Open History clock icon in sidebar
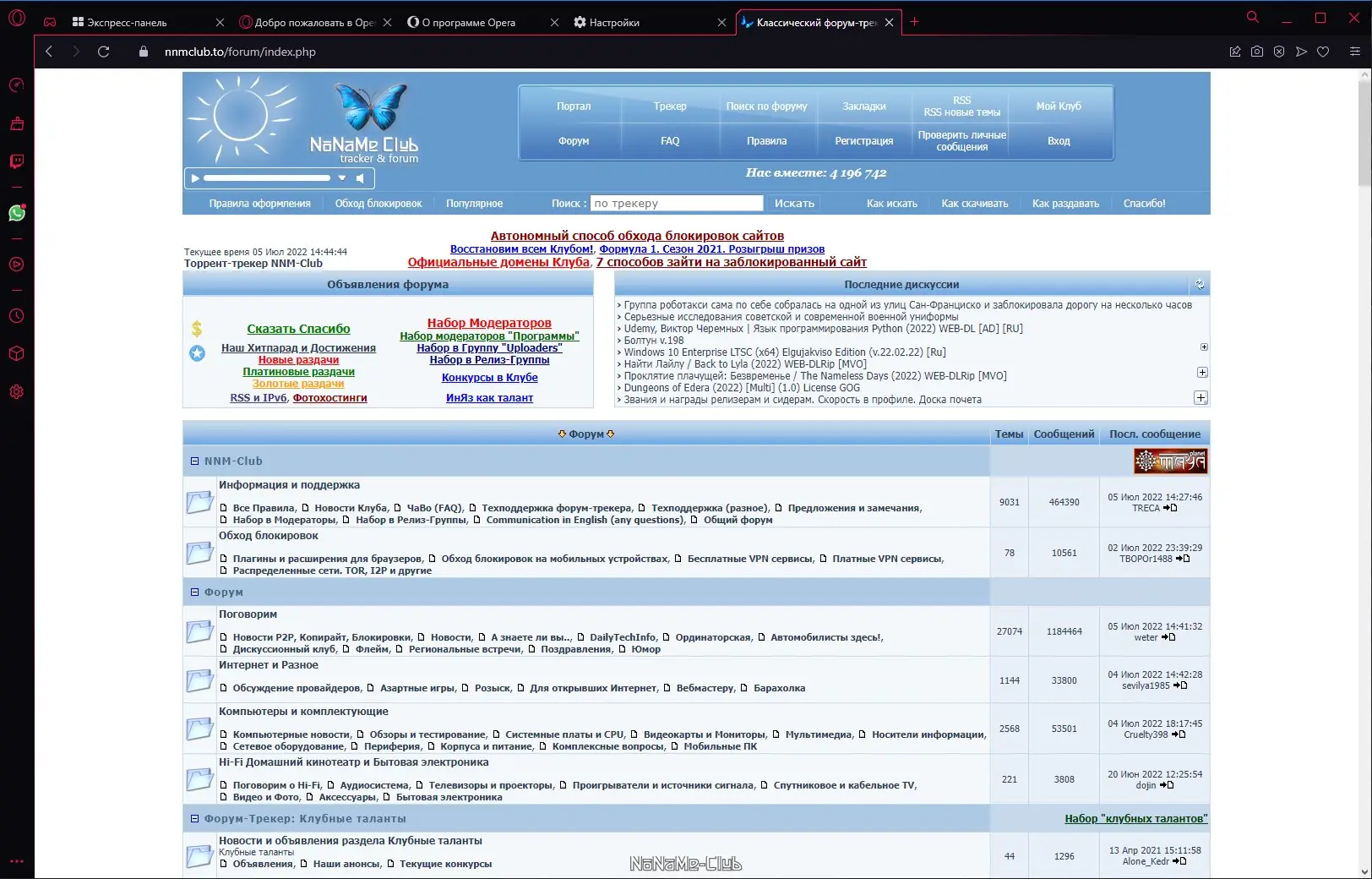Viewport: 1372px width, 879px height. pos(17,315)
